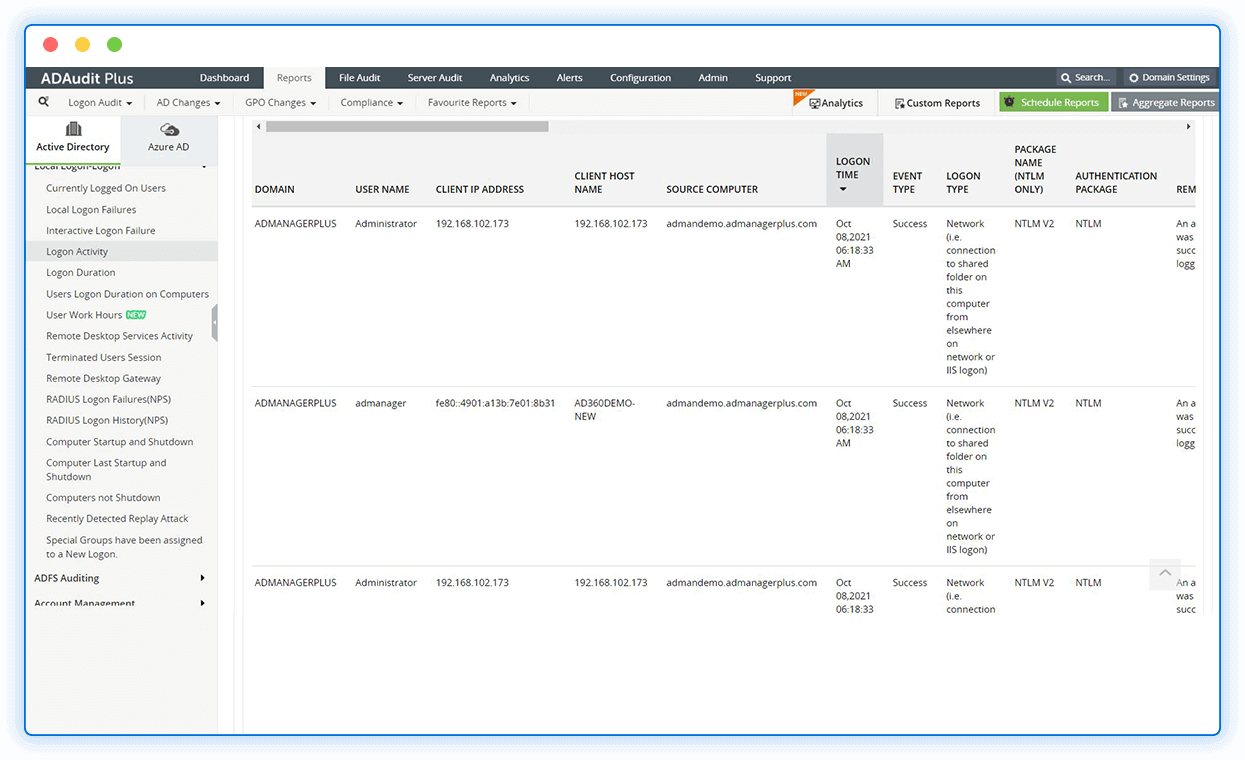Click the SOURCE COMPUTER column header
The width and height of the screenshot is (1245, 760).
click(x=712, y=189)
